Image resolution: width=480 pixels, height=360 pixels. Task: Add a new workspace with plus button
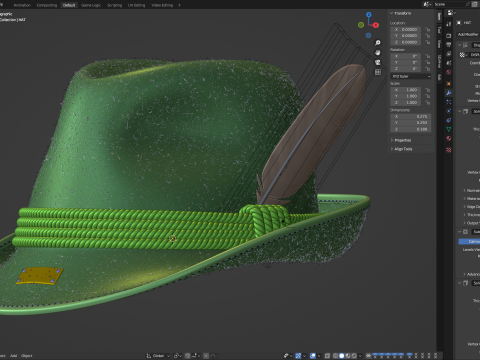coord(179,5)
